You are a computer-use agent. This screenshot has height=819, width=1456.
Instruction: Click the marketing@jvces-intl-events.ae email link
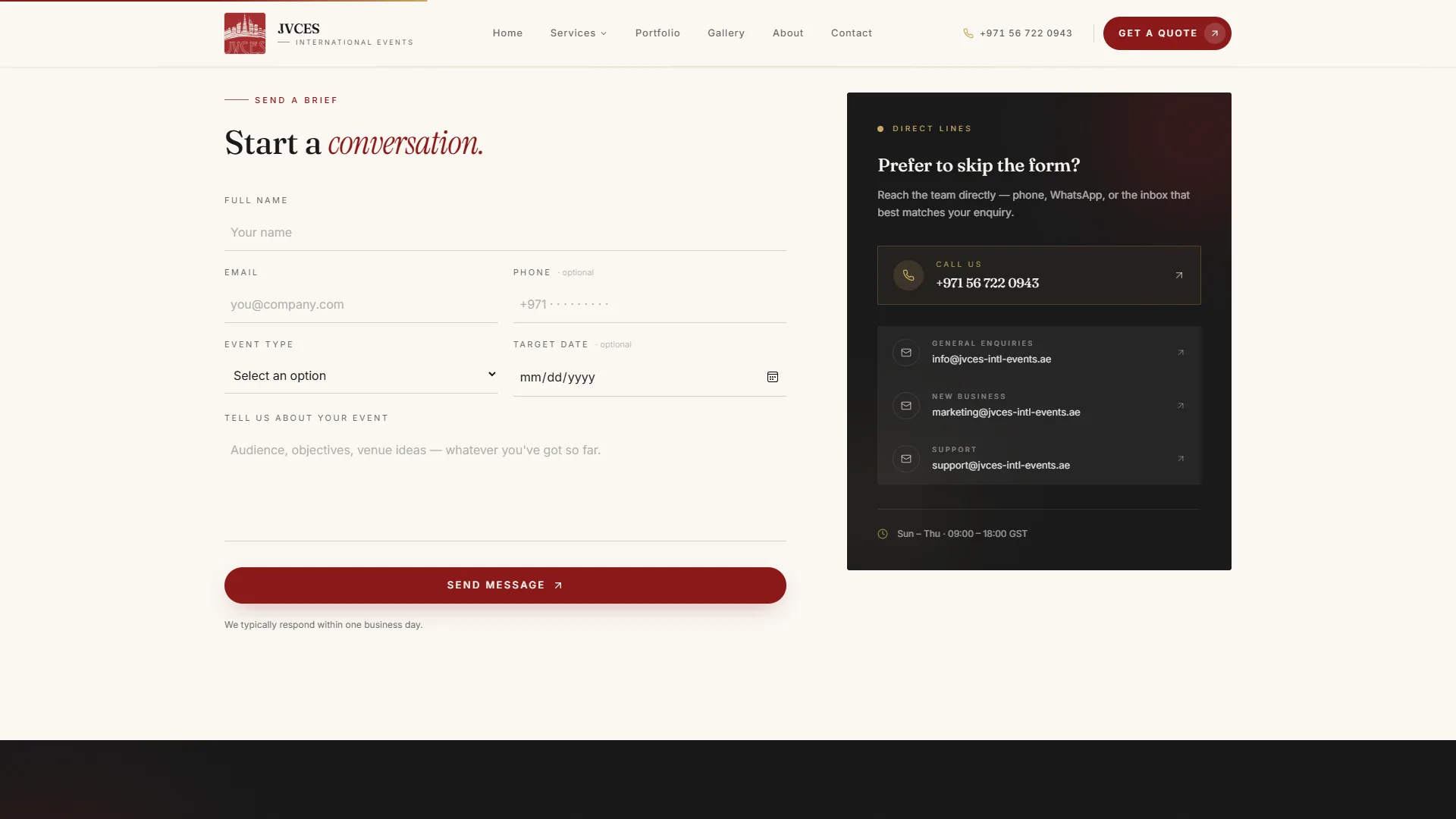[1006, 413]
